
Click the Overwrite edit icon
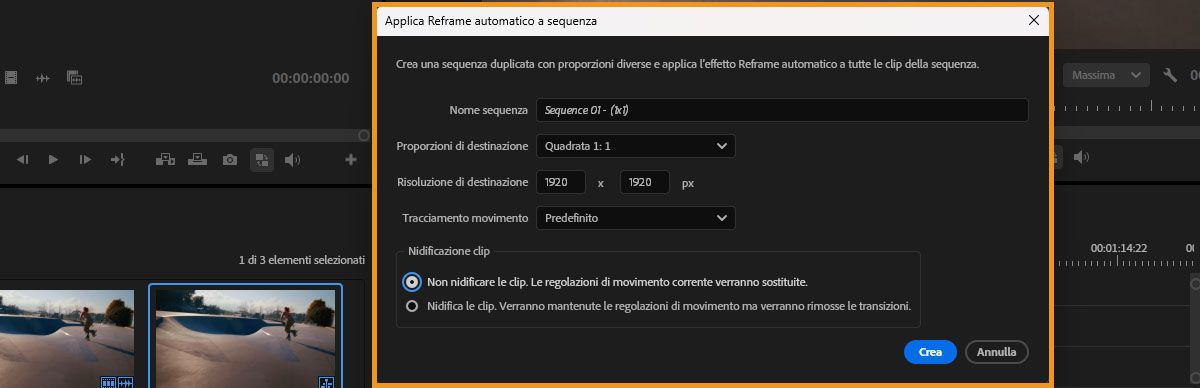pyautogui.click(x=197, y=159)
